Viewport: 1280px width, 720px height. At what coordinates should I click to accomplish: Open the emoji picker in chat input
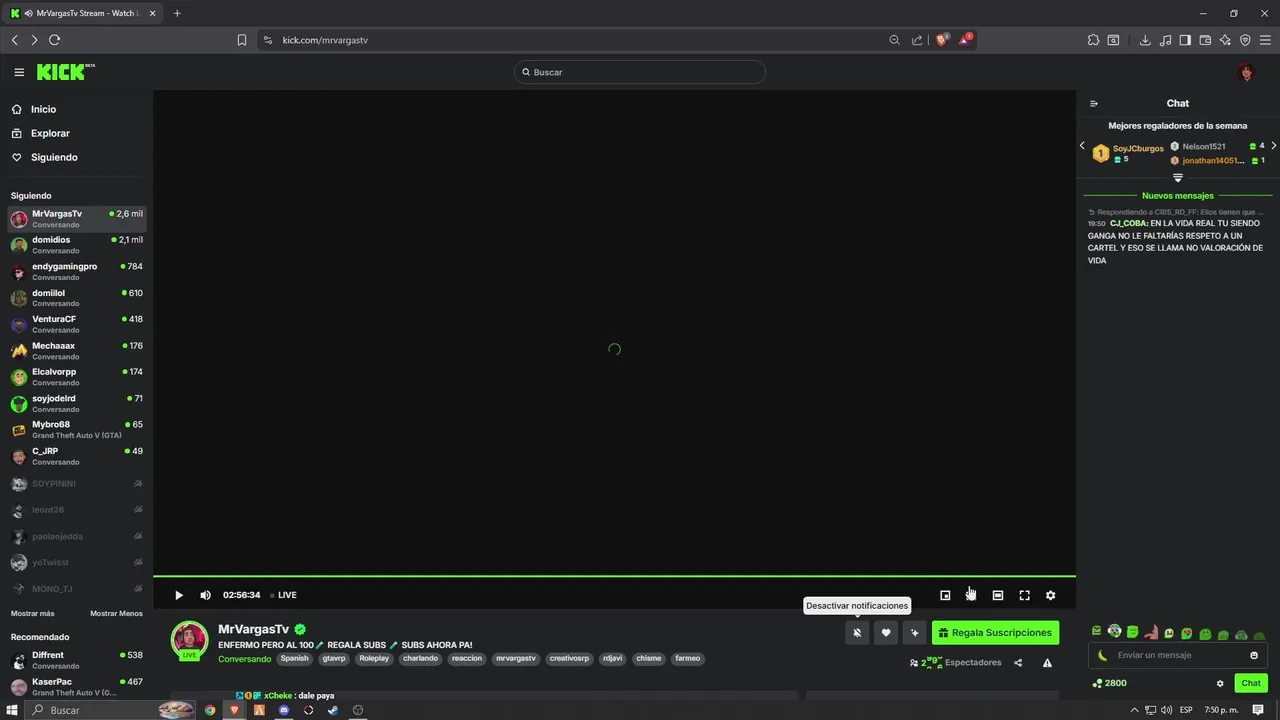[x=1254, y=655]
